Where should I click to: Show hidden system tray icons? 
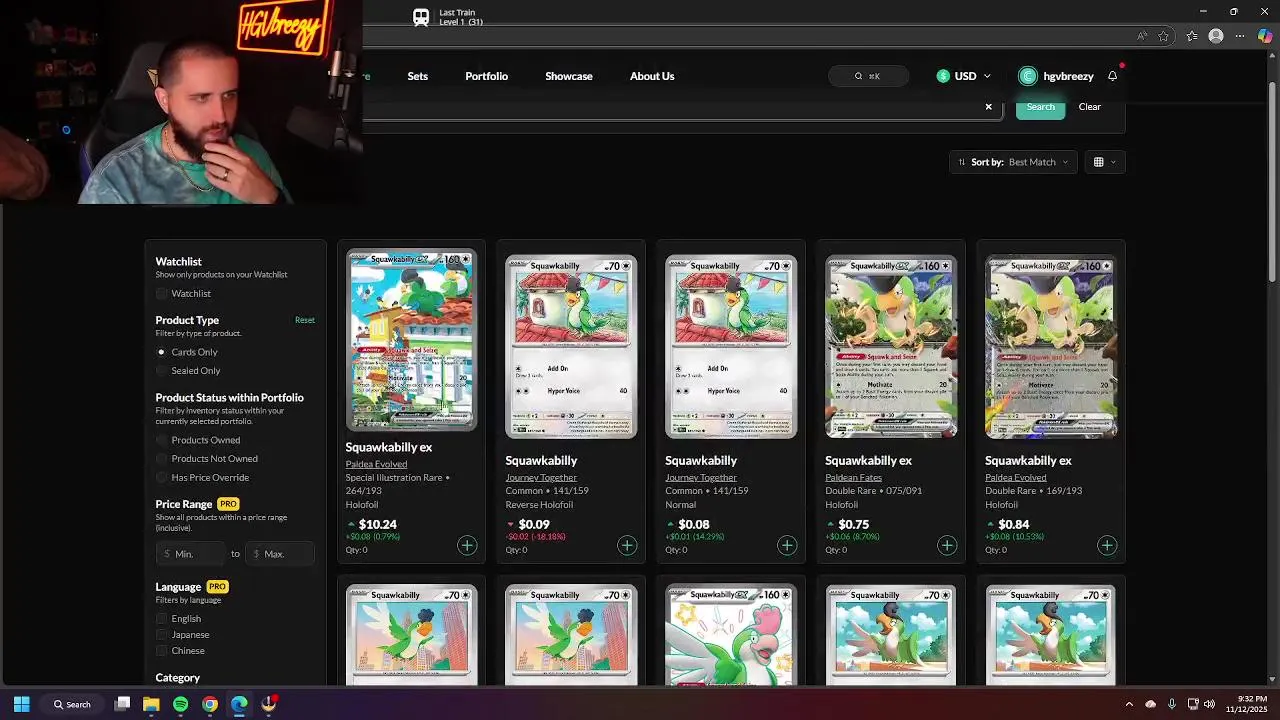click(1129, 704)
